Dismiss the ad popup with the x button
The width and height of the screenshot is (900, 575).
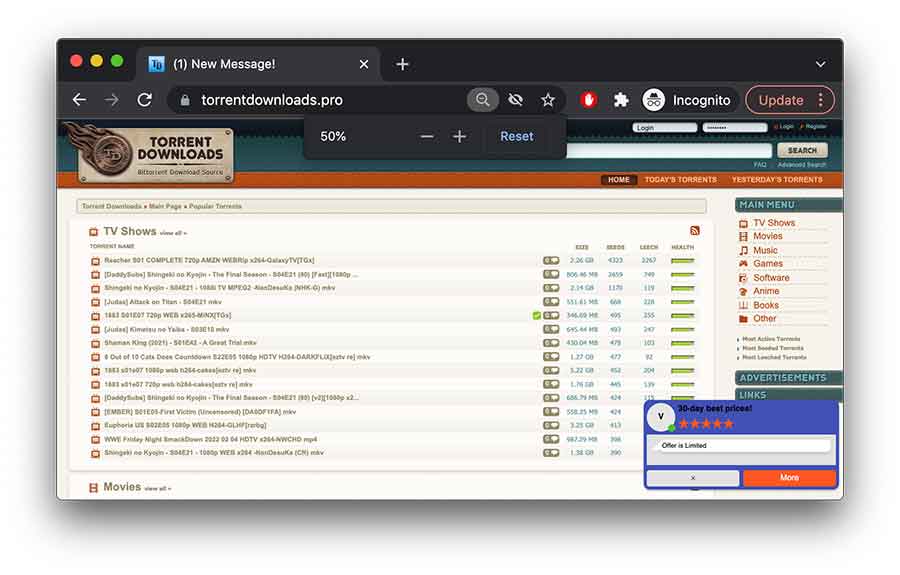pyautogui.click(x=693, y=477)
